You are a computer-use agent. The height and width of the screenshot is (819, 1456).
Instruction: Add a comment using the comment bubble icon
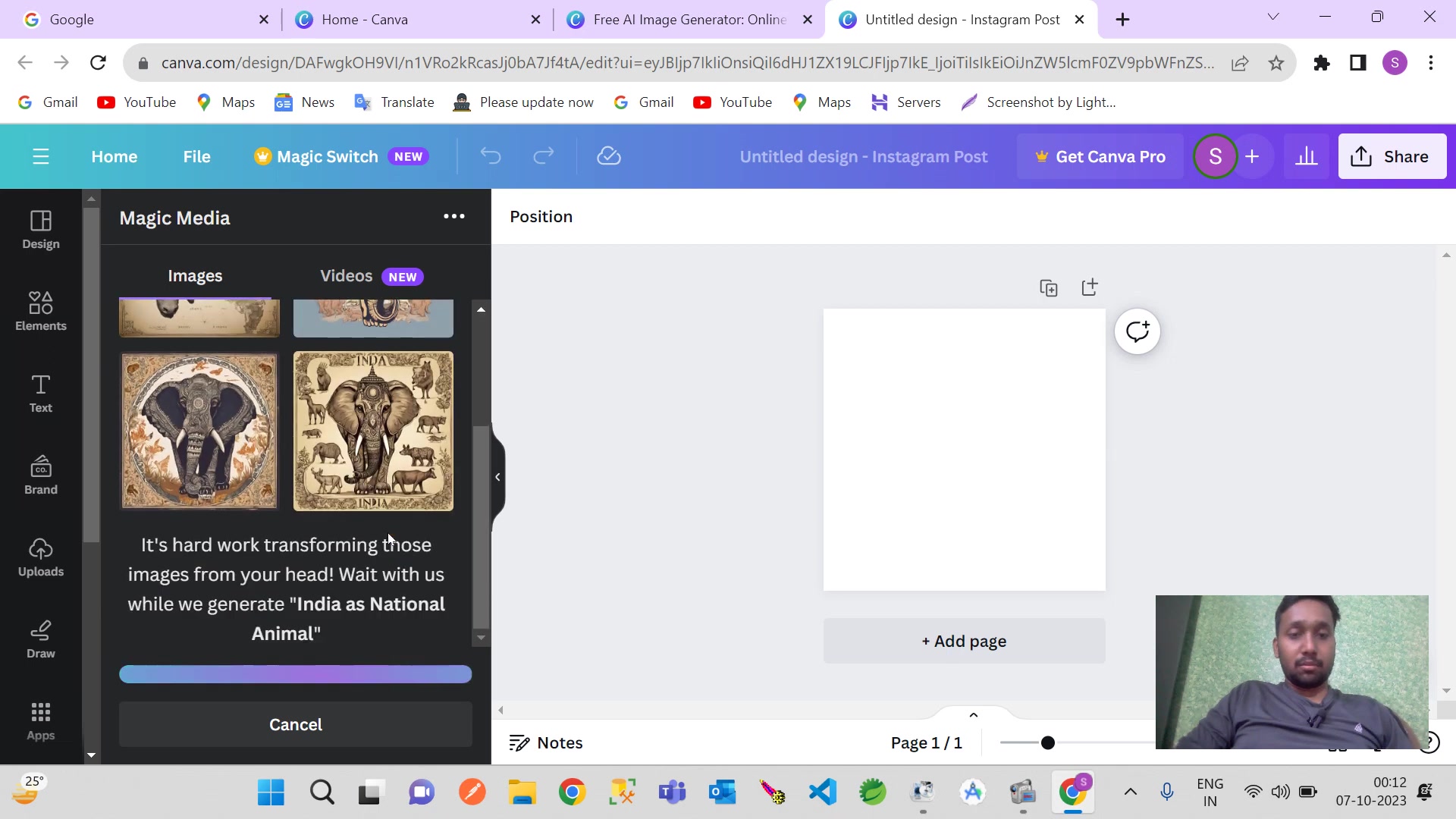point(1137,331)
